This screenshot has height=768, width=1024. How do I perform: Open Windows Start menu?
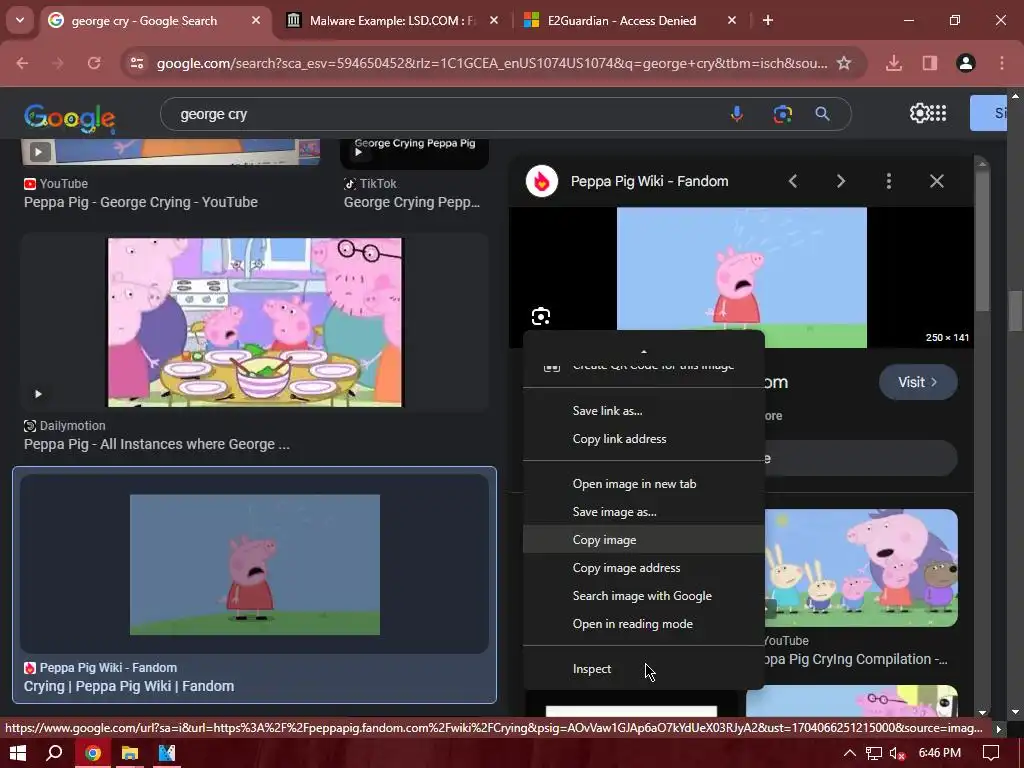(x=18, y=753)
